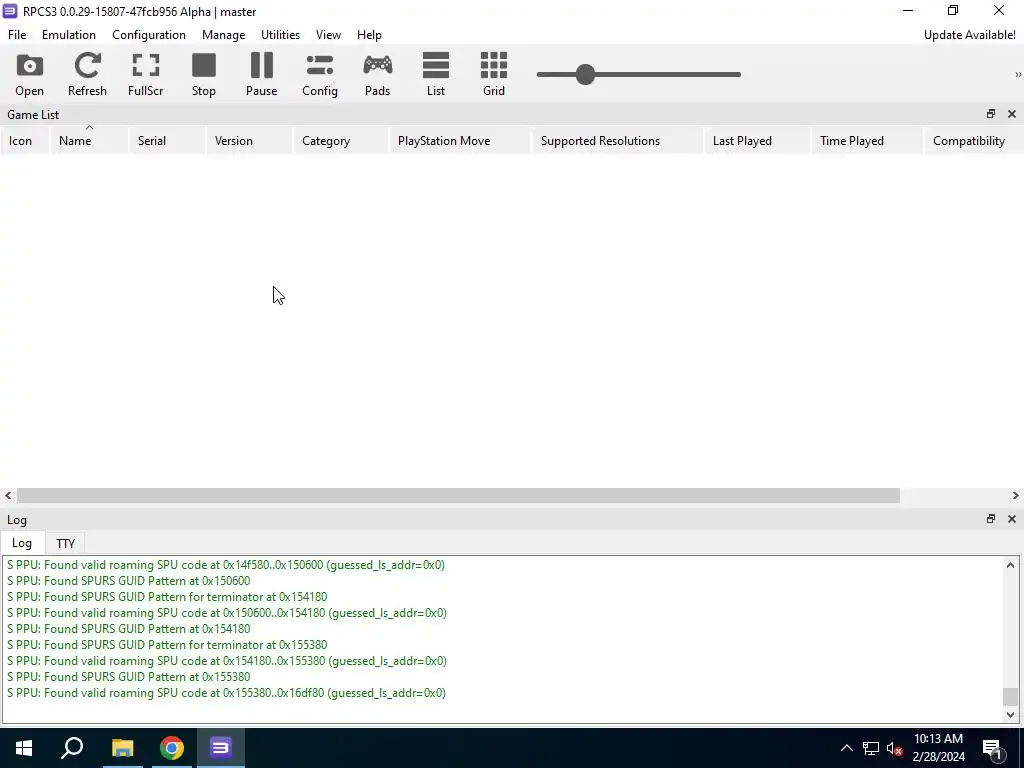Open the File menu
The image size is (1024, 768).
(x=17, y=35)
